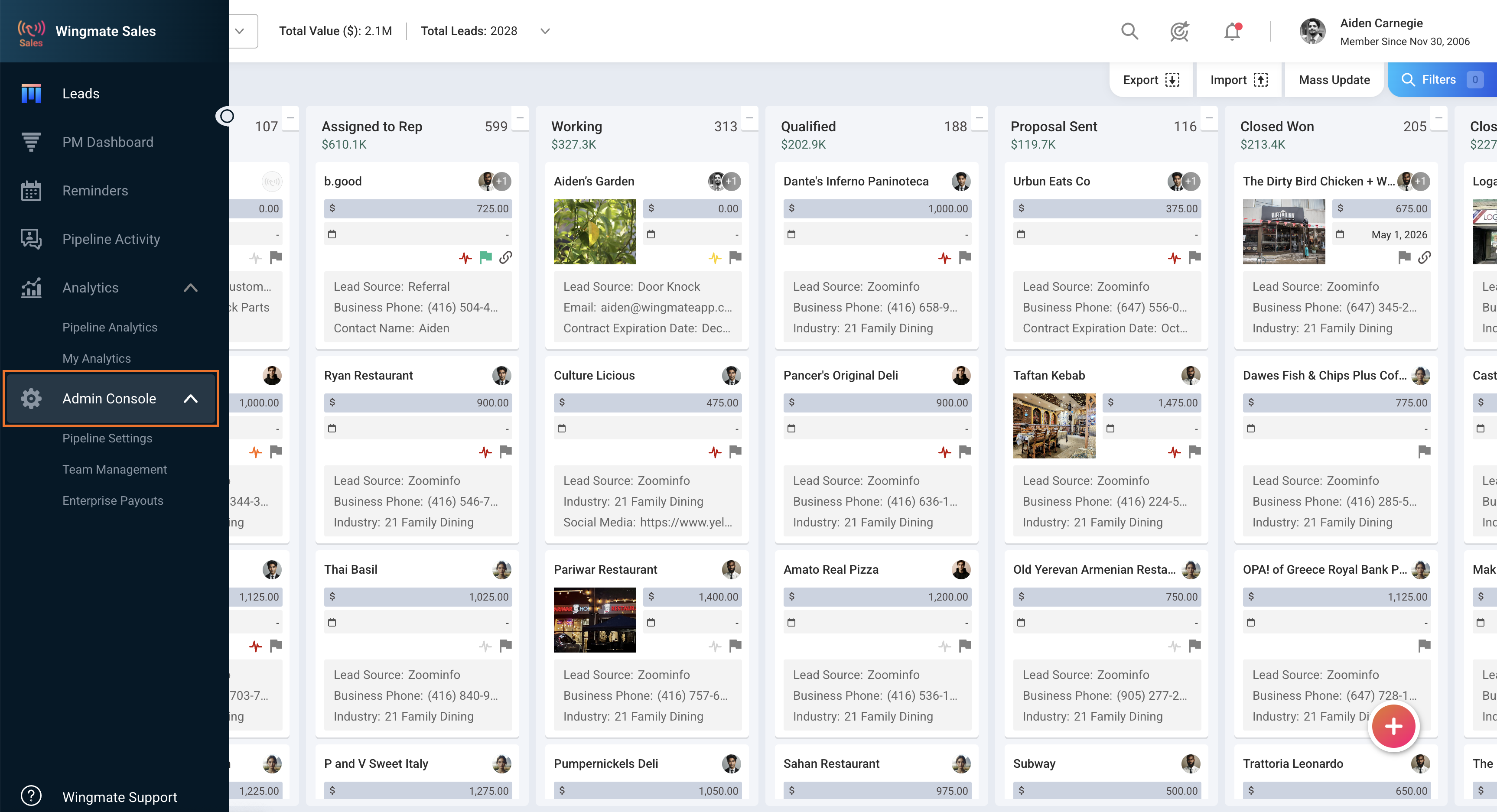The image size is (1497, 812).
Task: Open Dirty Bird Chicken storefront thumbnail
Action: click(1284, 232)
